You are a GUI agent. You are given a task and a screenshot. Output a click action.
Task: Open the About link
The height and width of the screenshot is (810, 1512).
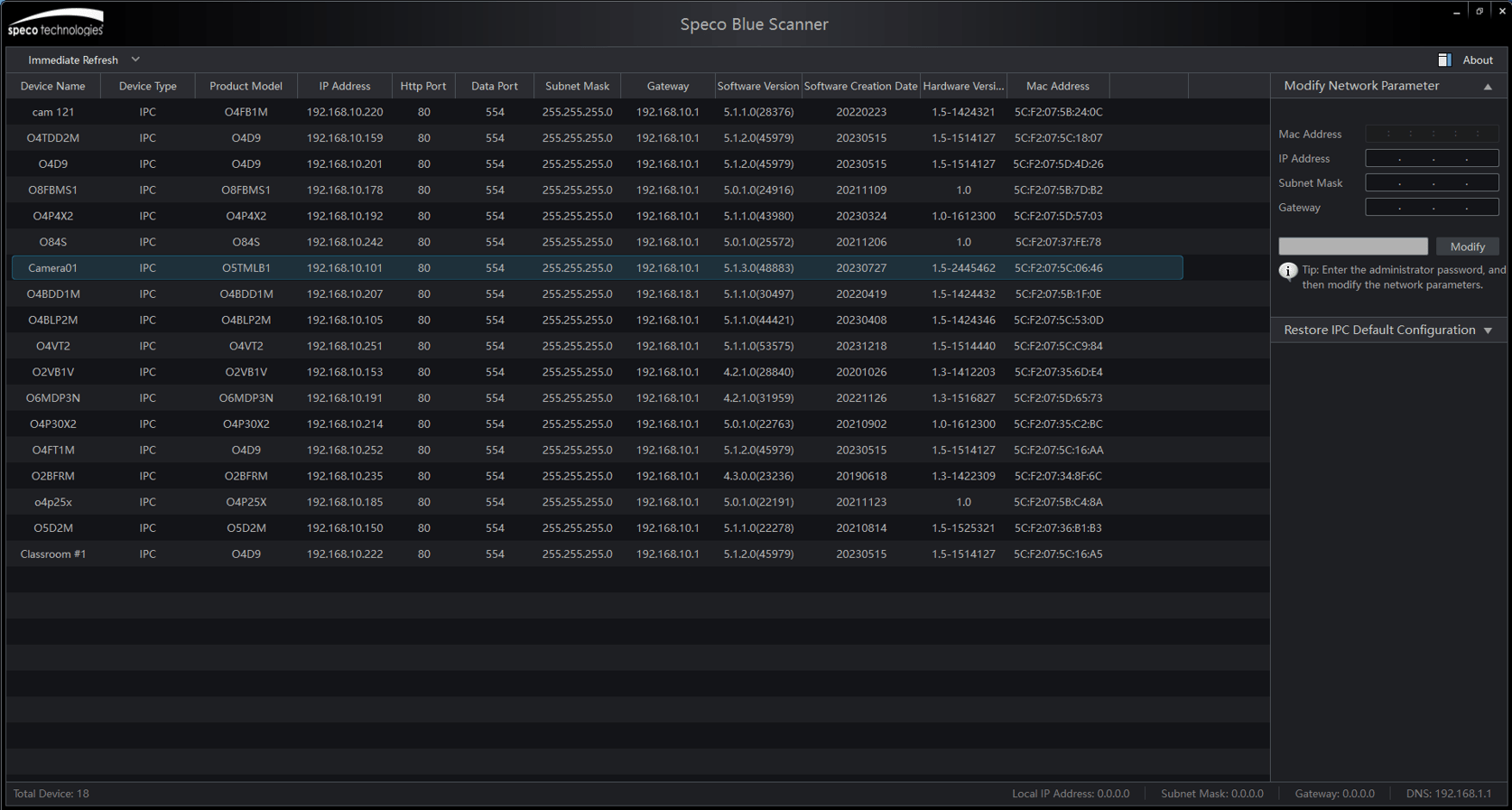1478,60
